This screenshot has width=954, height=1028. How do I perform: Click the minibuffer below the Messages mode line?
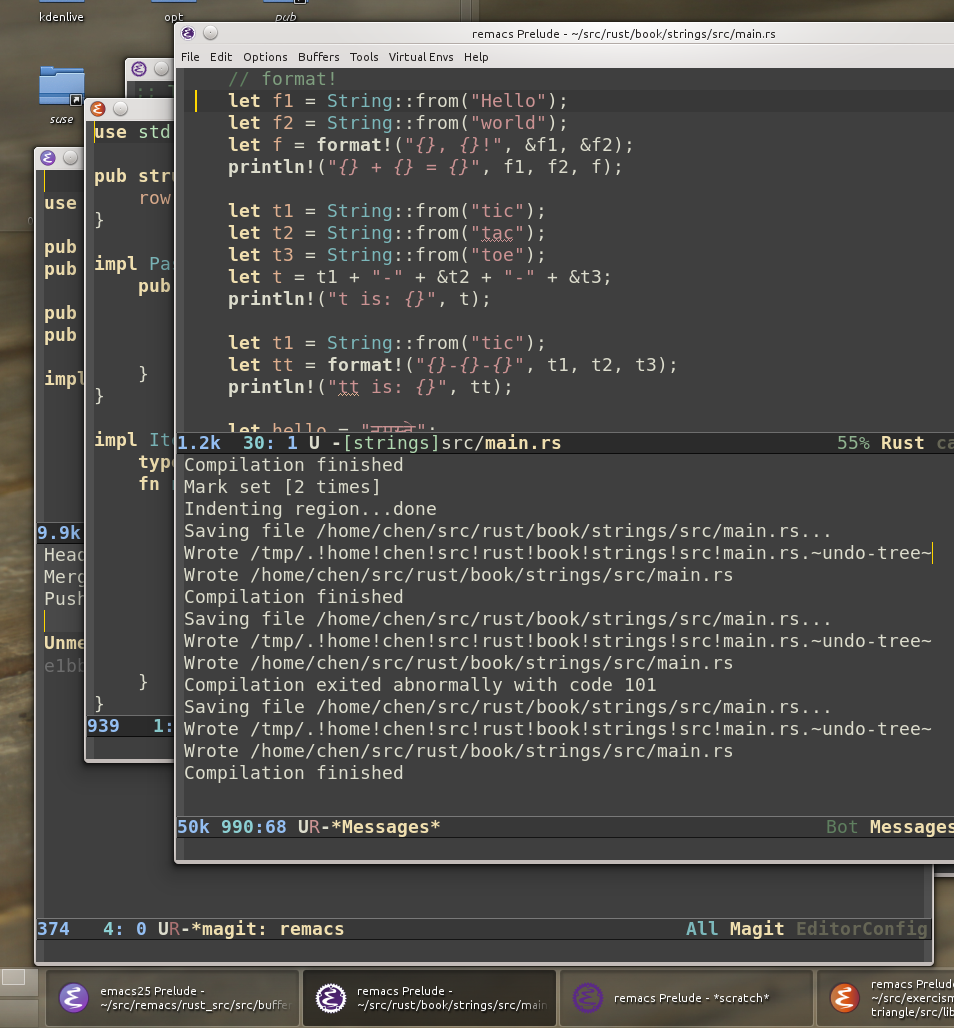click(565, 848)
